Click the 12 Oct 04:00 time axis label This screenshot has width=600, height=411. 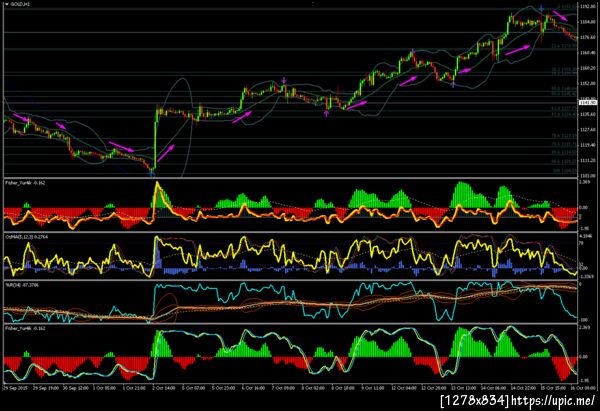(x=403, y=388)
